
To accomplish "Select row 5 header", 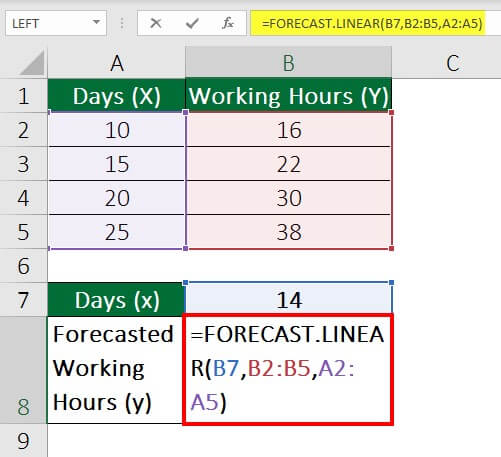I will [x=23, y=232].
